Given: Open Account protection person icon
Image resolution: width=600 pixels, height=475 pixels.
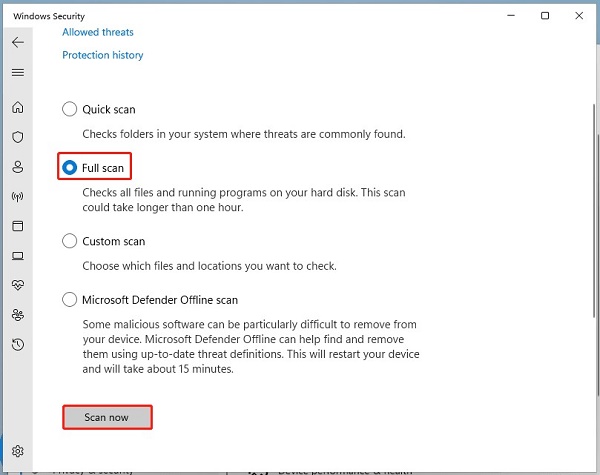Looking at the screenshot, I should (18, 167).
